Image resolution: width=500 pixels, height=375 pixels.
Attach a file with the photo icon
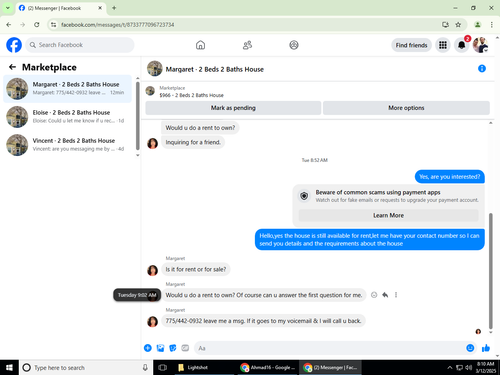[160, 348]
